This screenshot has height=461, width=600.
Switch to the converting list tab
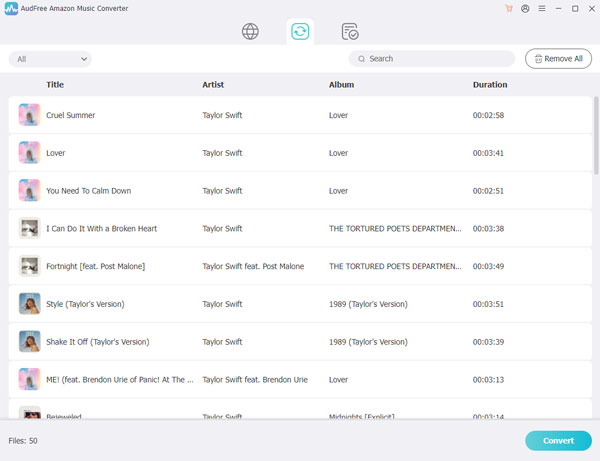pos(300,31)
